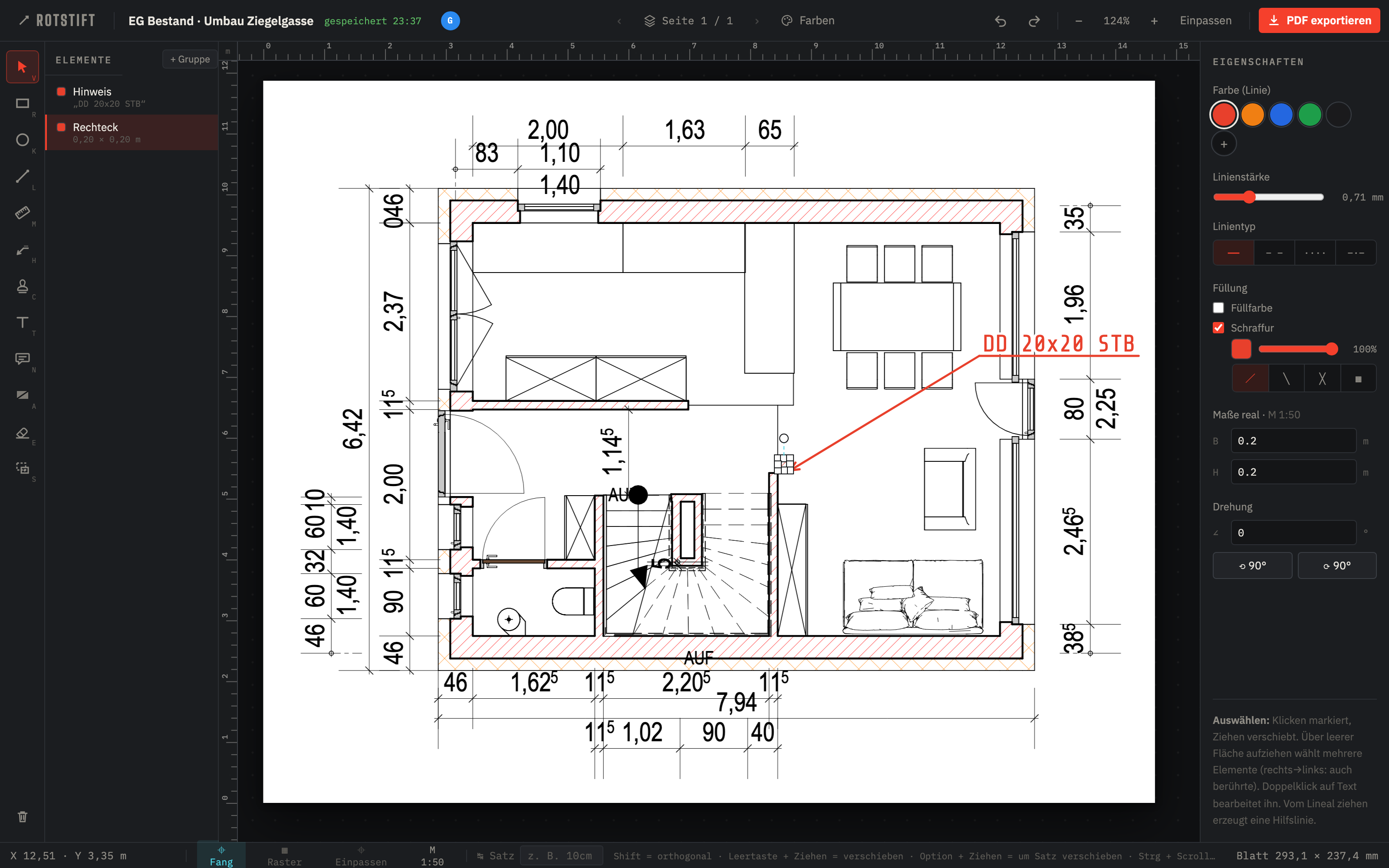Open the M 1:50 scale selector
This screenshot has width=1389, height=868.
pos(432,855)
